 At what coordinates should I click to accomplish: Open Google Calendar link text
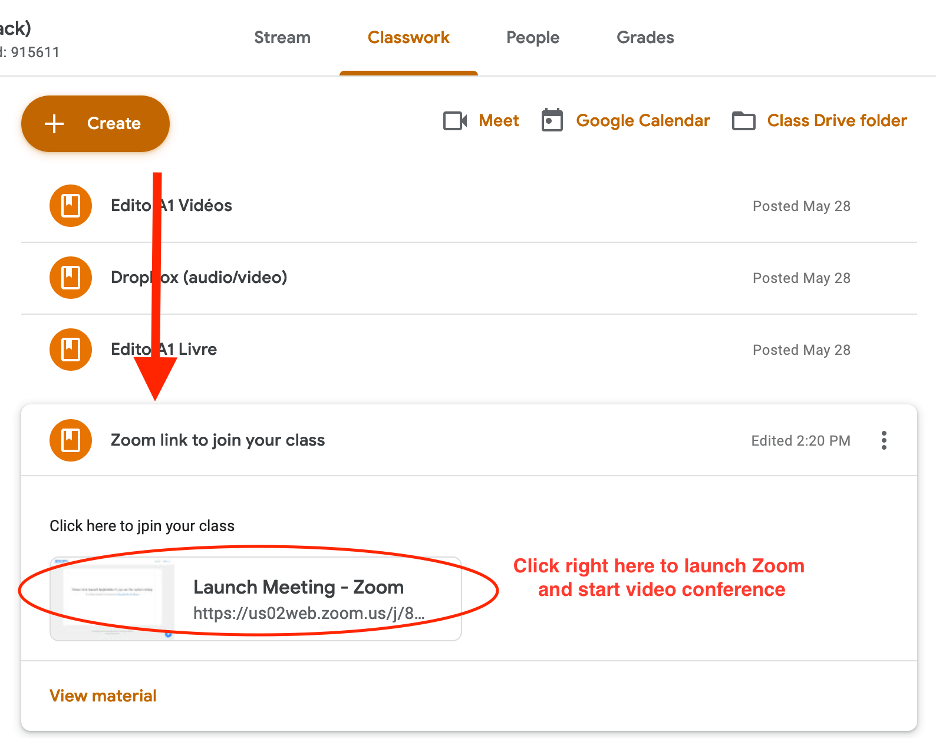[x=643, y=121]
